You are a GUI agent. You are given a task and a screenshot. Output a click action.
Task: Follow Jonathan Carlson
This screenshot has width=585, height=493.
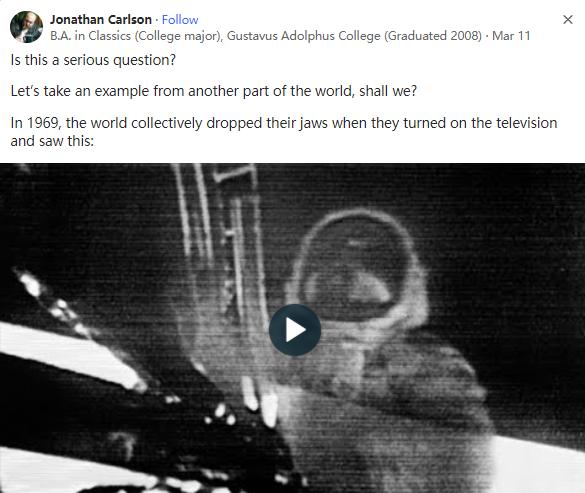pyautogui.click(x=180, y=19)
